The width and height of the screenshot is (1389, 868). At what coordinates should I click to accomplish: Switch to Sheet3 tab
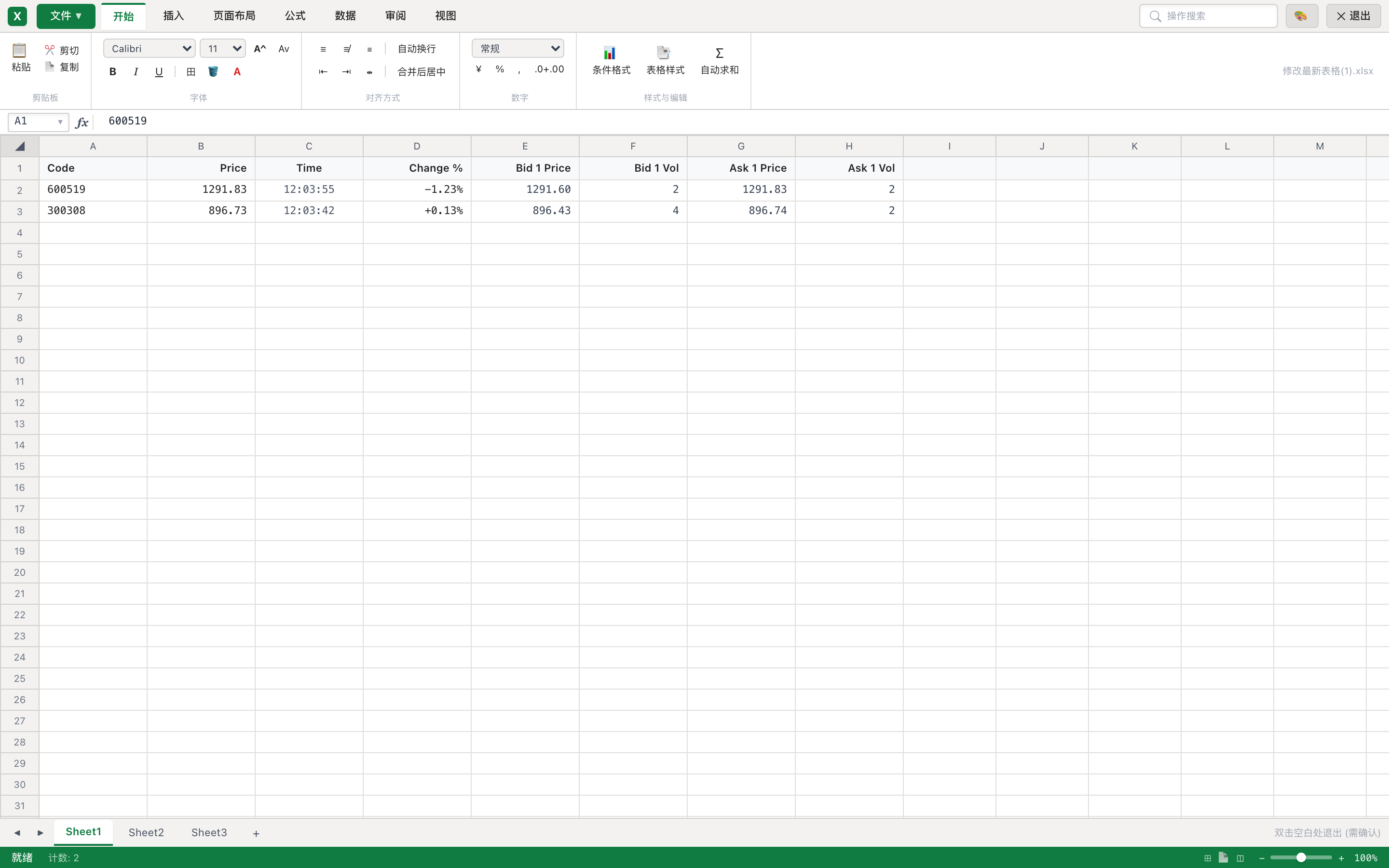point(209,832)
